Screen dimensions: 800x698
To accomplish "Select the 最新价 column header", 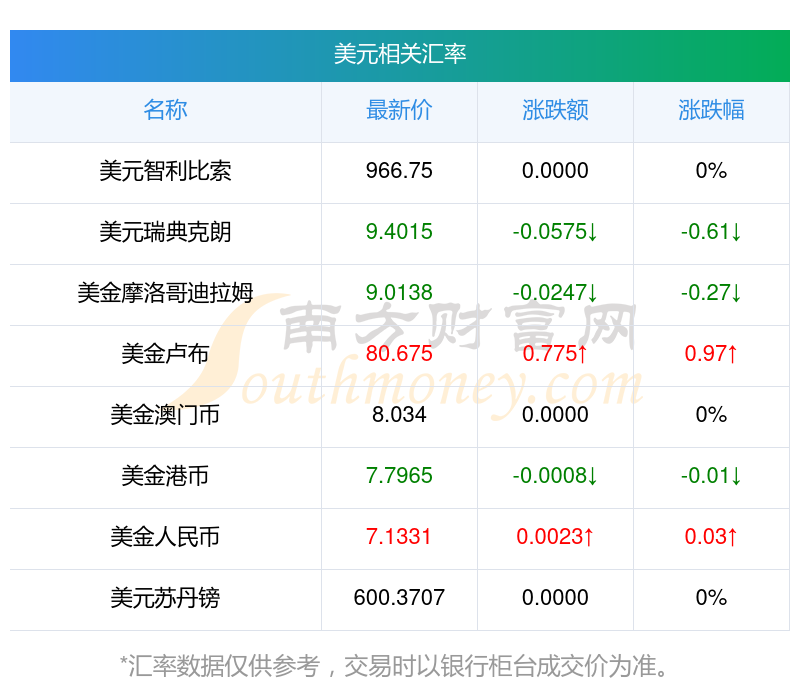I will pyautogui.click(x=399, y=110).
